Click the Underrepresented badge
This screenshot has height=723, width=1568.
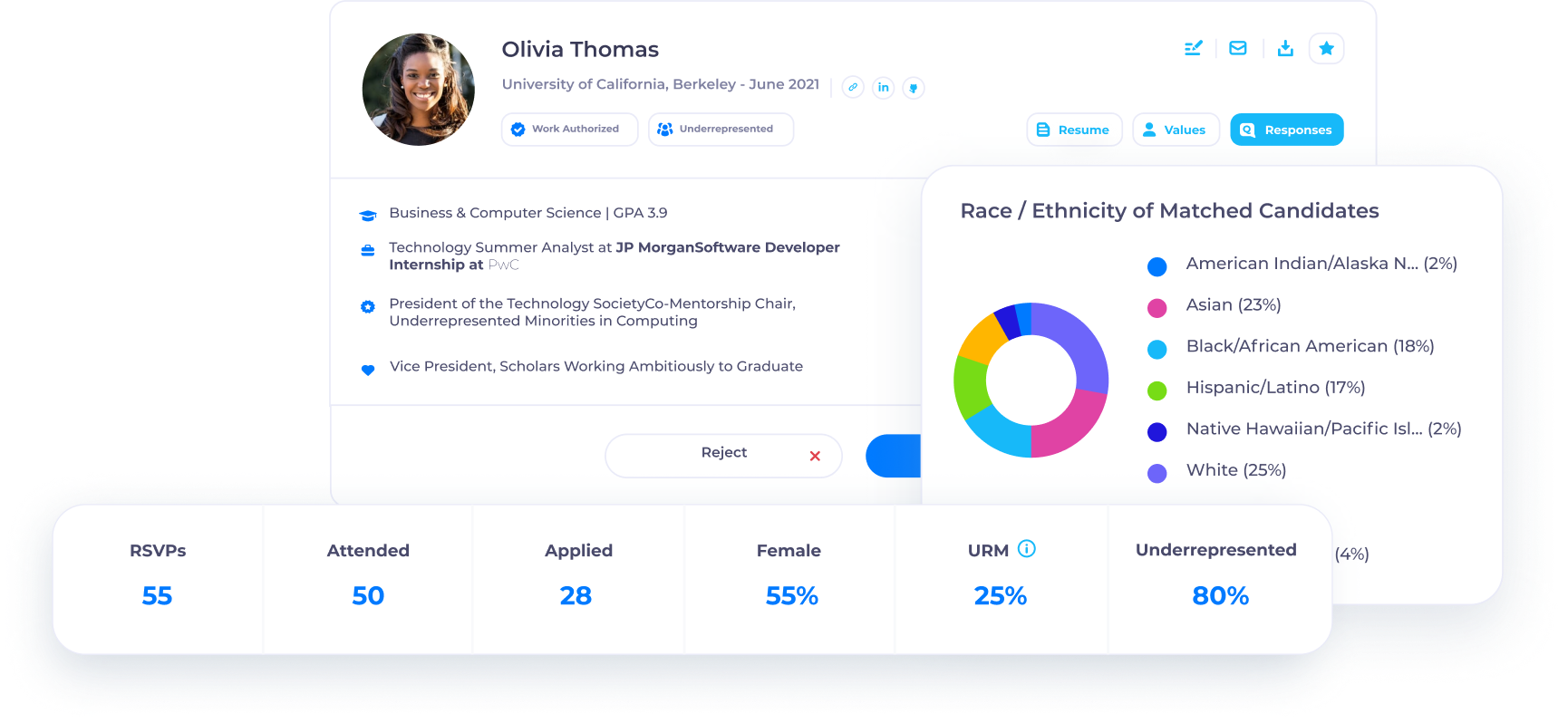[721, 130]
